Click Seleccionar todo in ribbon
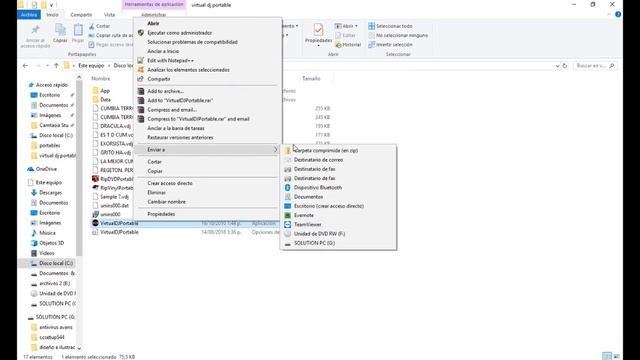 pyautogui.click(x=390, y=26)
